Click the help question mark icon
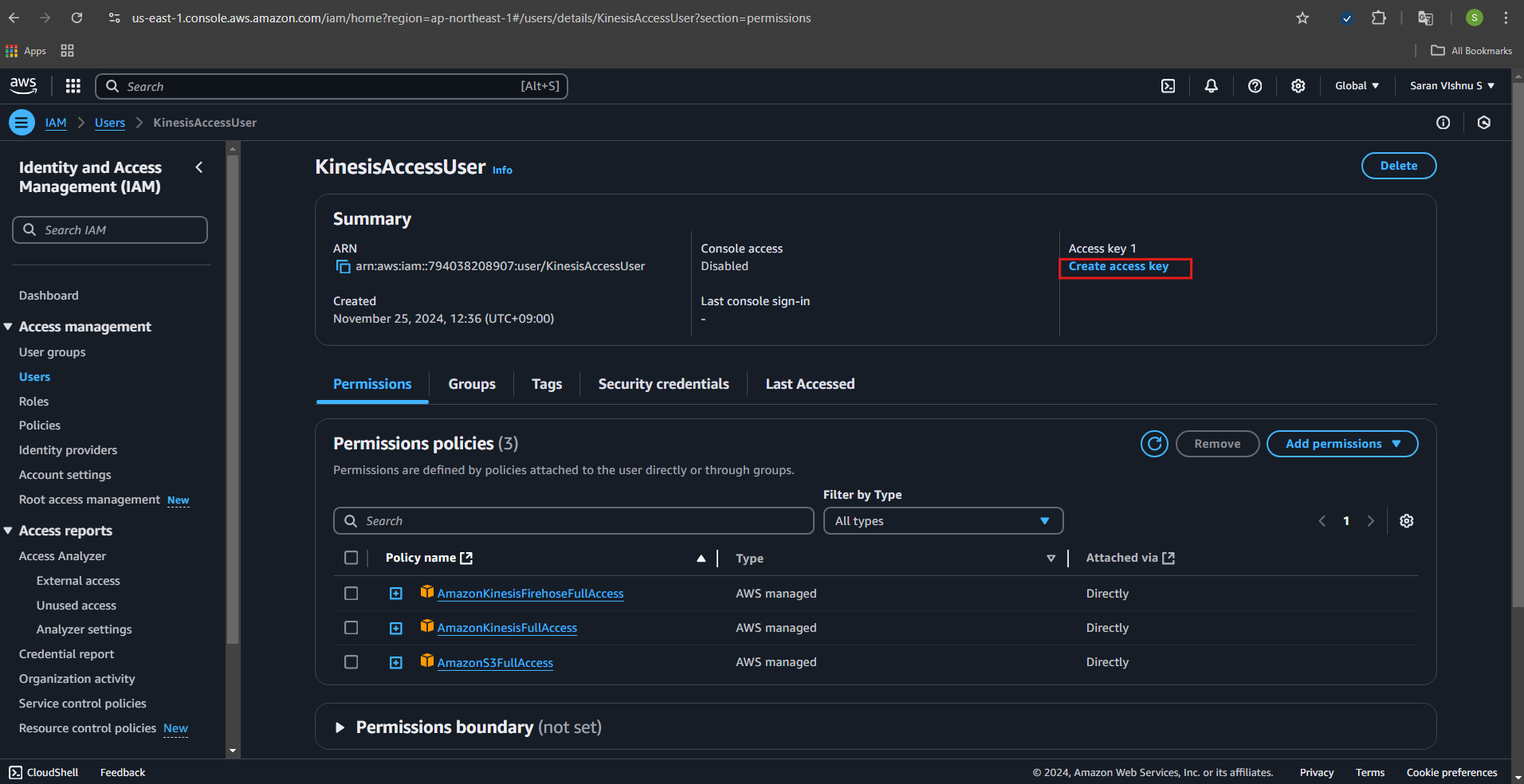Screen dimensions: 1524x784 pyautogui.click(x=1255, y=86)
